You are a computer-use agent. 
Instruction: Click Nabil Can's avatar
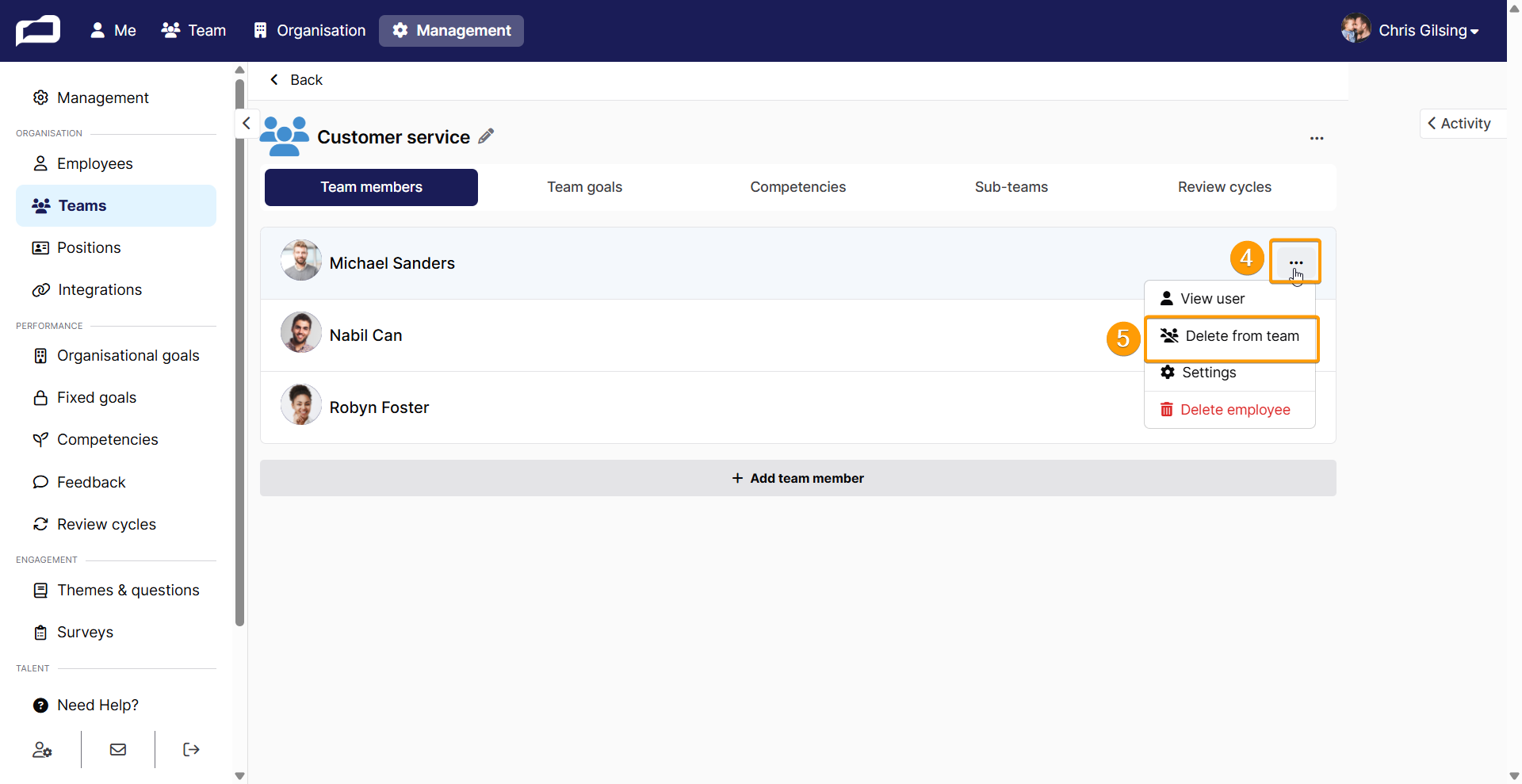click(x=301, y=332)
